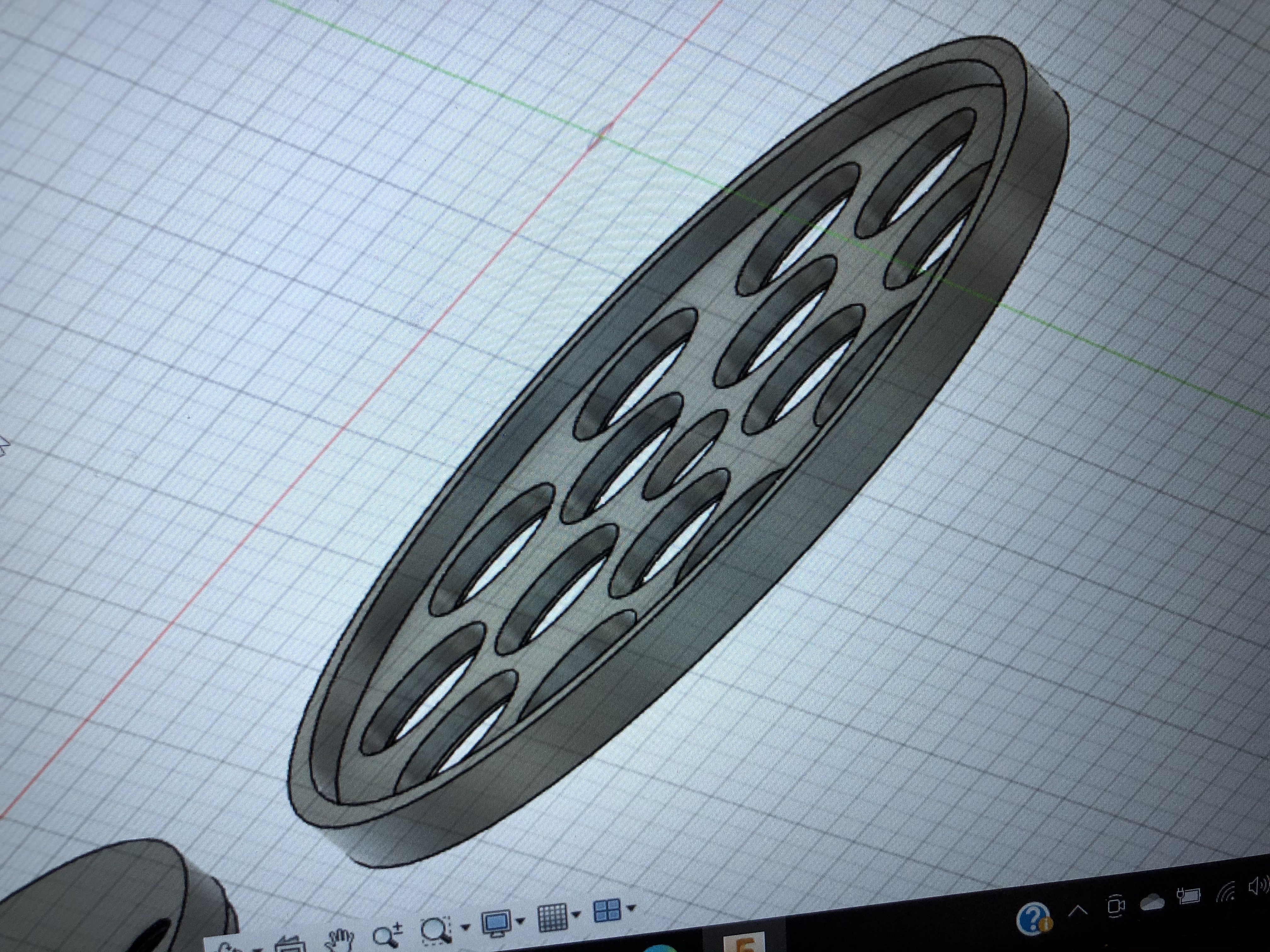Image resolution: width=1270 pixels, height=952 pixels.
Task: Click the Grid and Snaps icon
Action: point(552,918)
